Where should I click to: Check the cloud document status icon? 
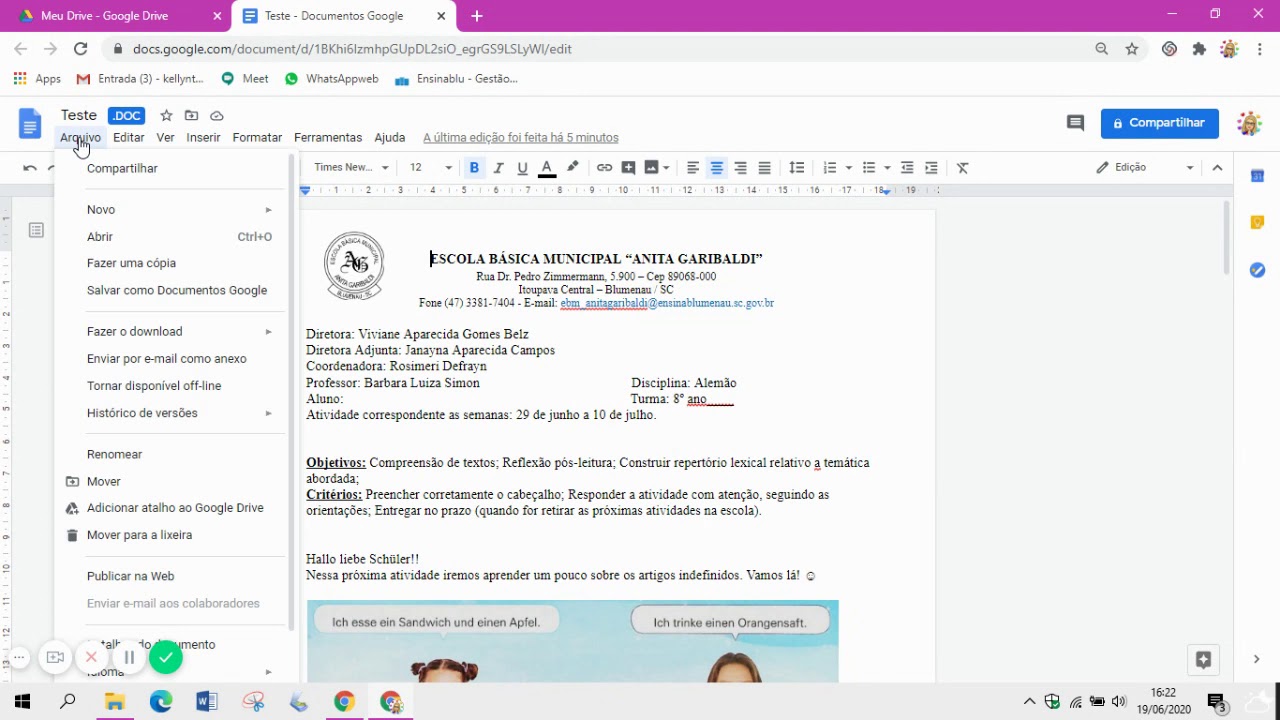pyautogui.click(x=217, y=116)
